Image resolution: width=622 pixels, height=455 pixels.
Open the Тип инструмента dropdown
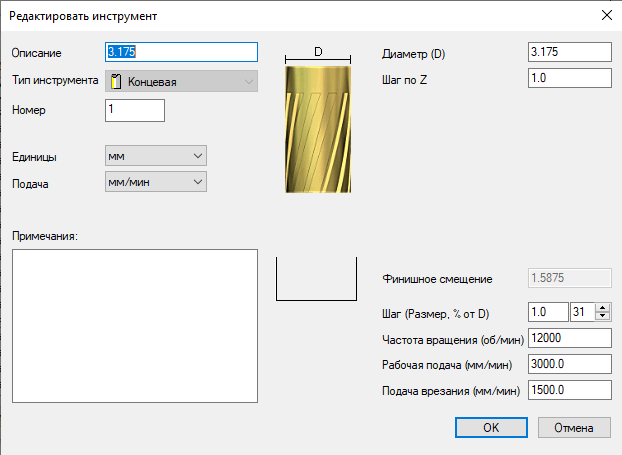[181, 81]
